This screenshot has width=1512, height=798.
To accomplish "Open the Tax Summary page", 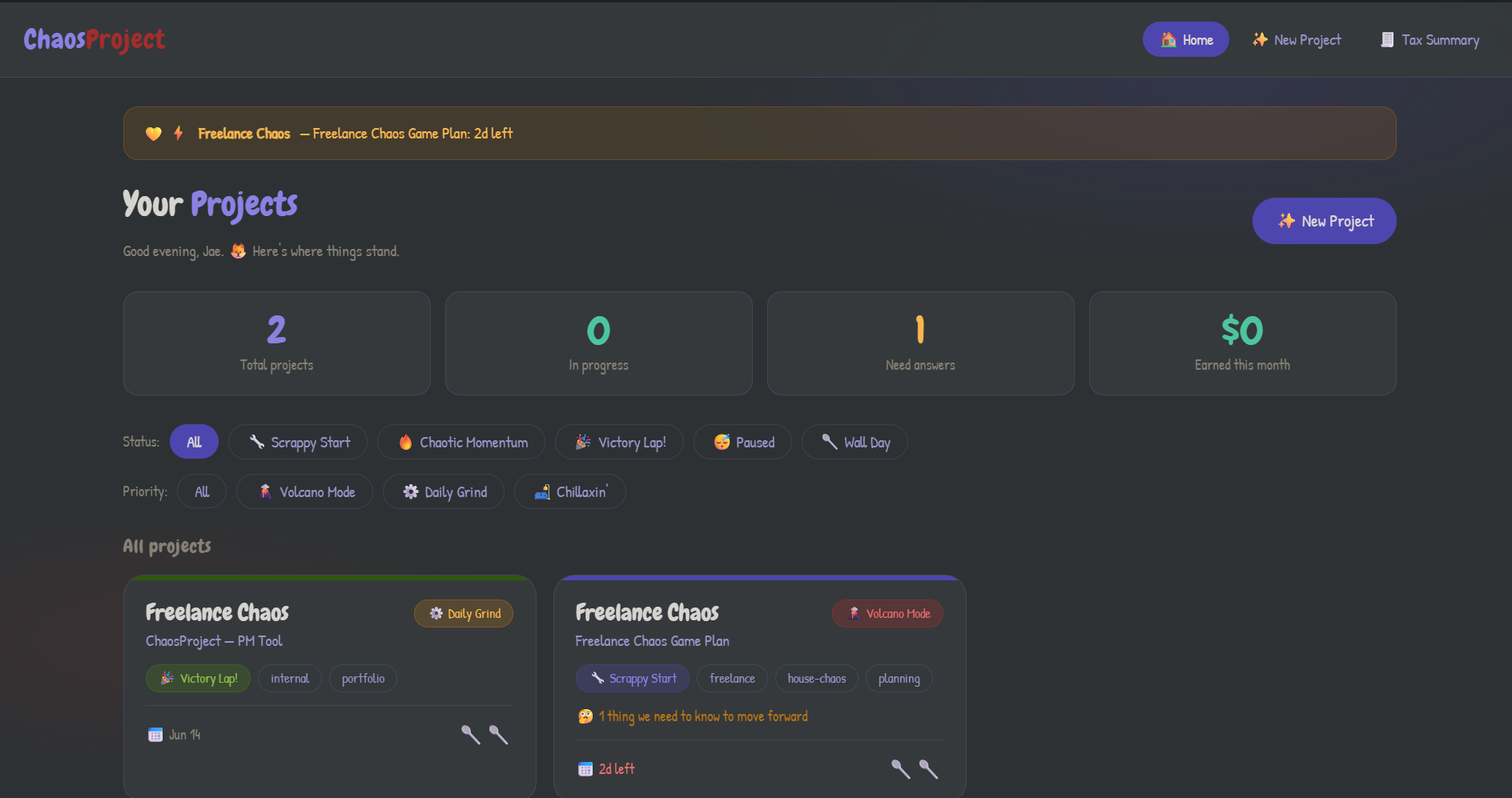I will point(1430,39).
